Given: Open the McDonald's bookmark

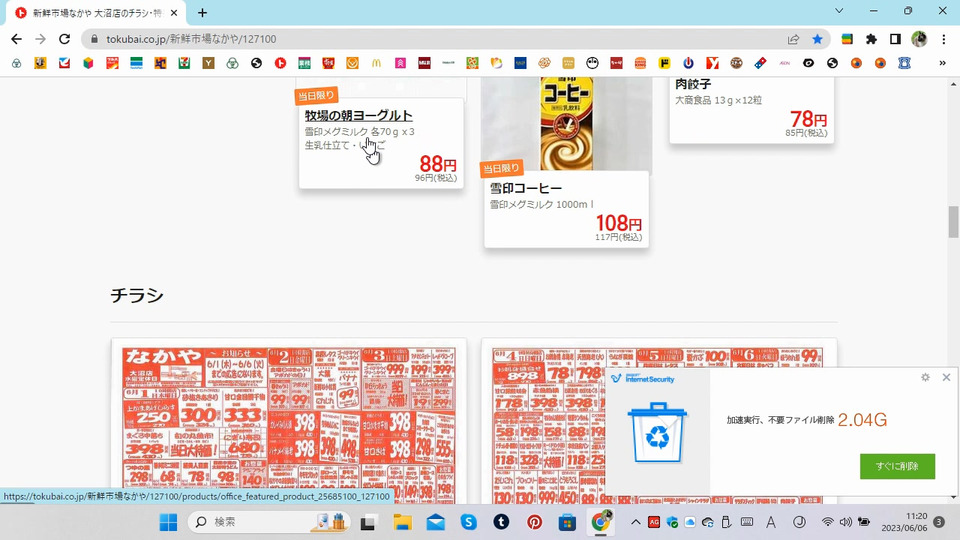Looking at the screenshot, I should pyautogui.click(x=377, y=63).
